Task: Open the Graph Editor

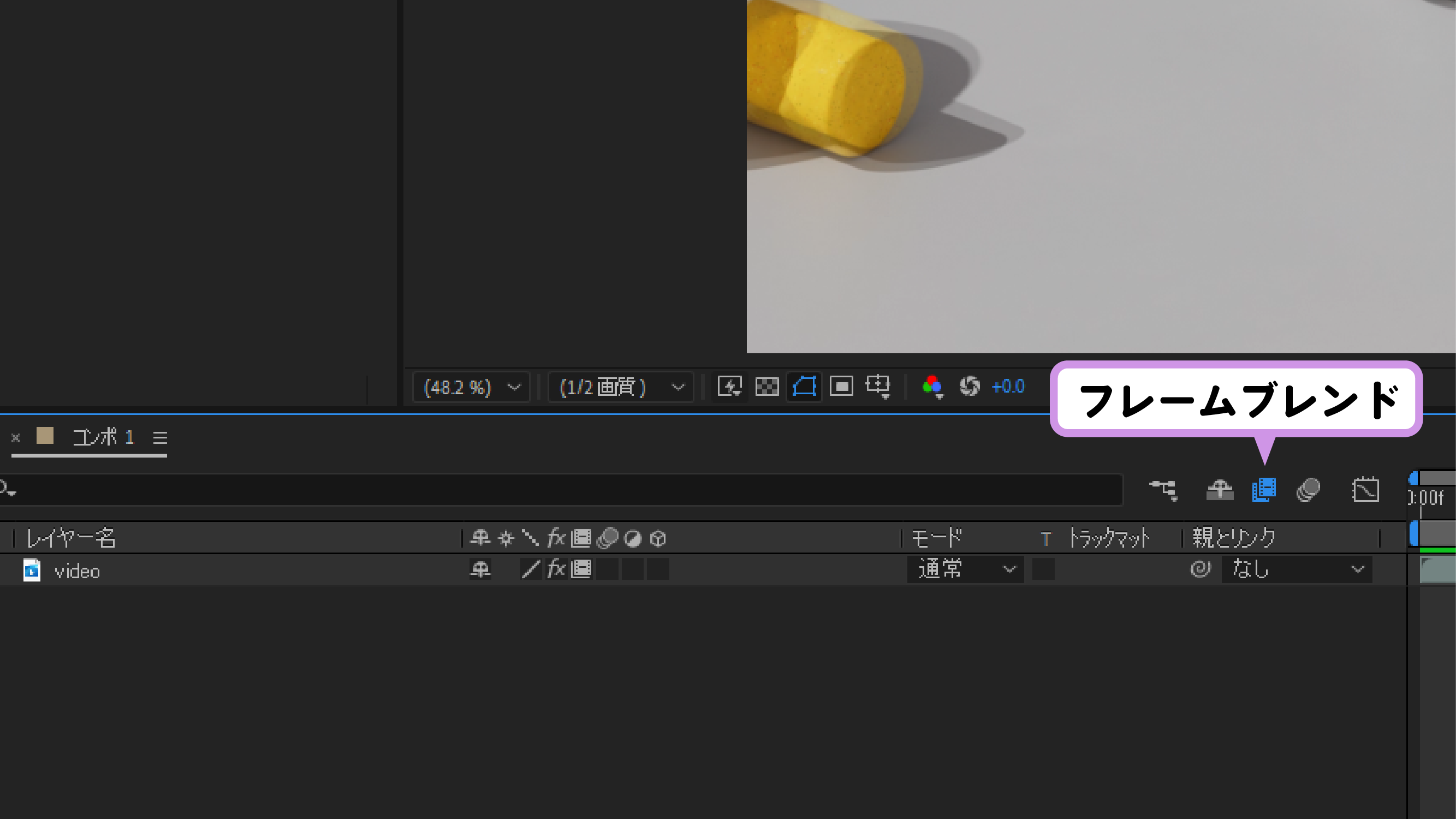Action: pos(1365,489)
